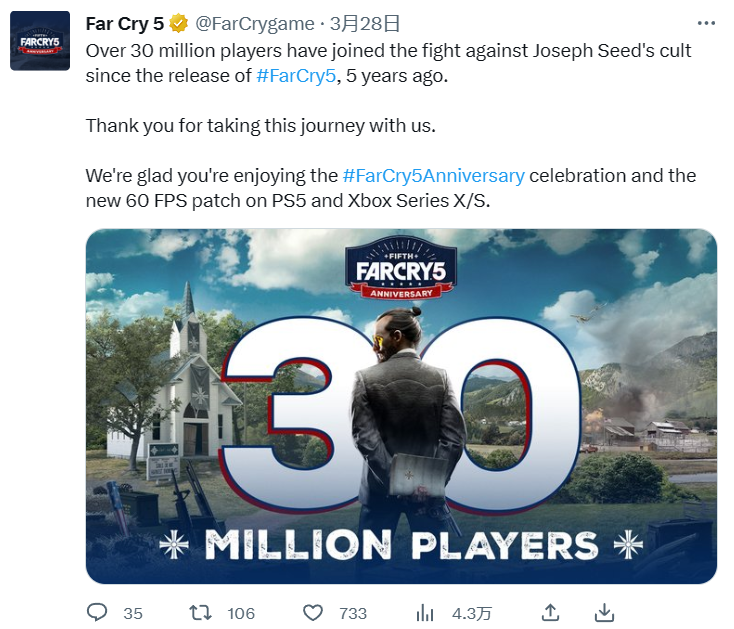The height and width of the screenshot is (629, 734).
Task: Like the post with heart icon
Action: pos(313,613)
